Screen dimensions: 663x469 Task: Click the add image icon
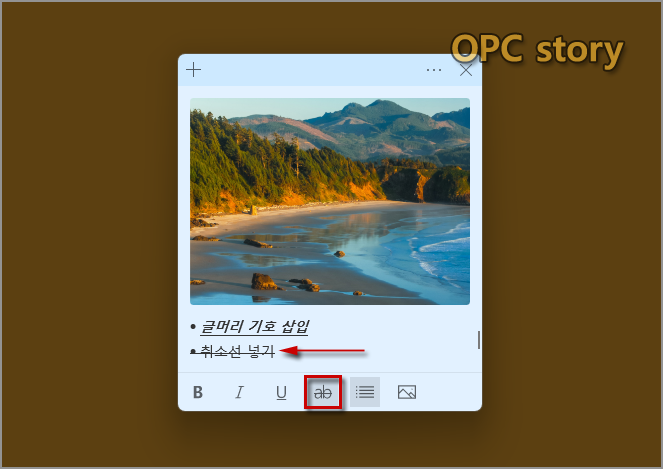[407, 392]
